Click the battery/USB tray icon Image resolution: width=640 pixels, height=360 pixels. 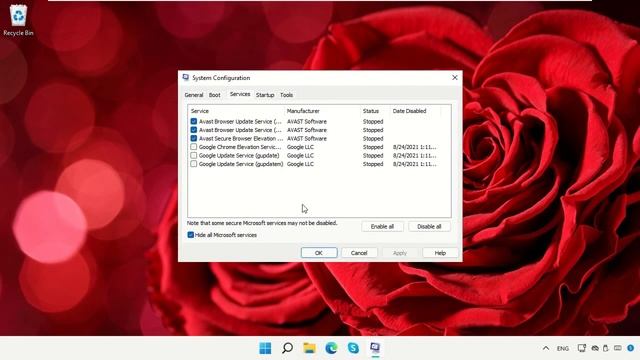pos(606,348)
